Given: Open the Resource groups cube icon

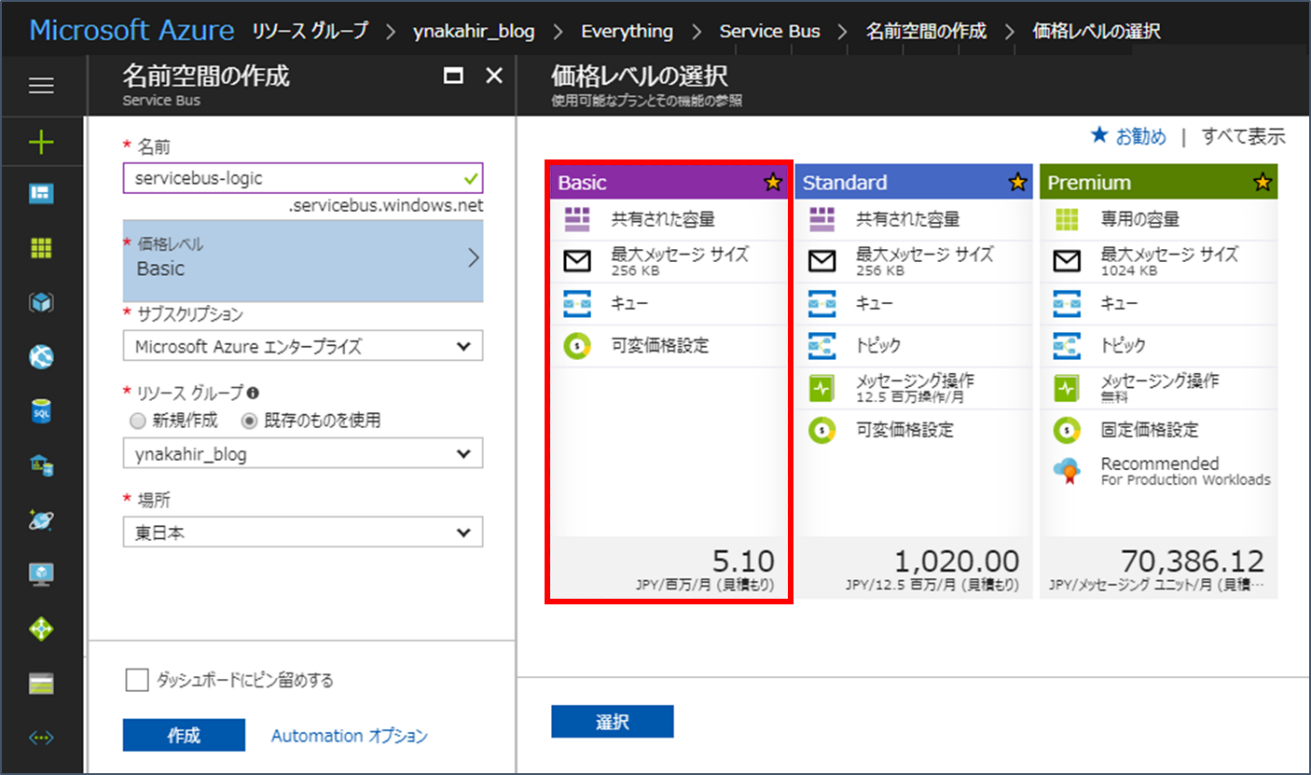Looking at the screenshot, I should point(41,303).
